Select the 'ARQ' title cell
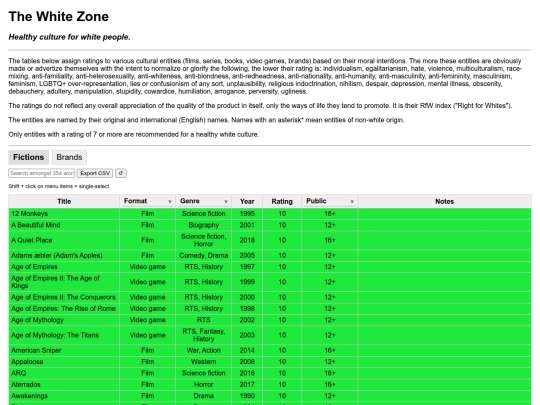 click(x=64, y=373)
